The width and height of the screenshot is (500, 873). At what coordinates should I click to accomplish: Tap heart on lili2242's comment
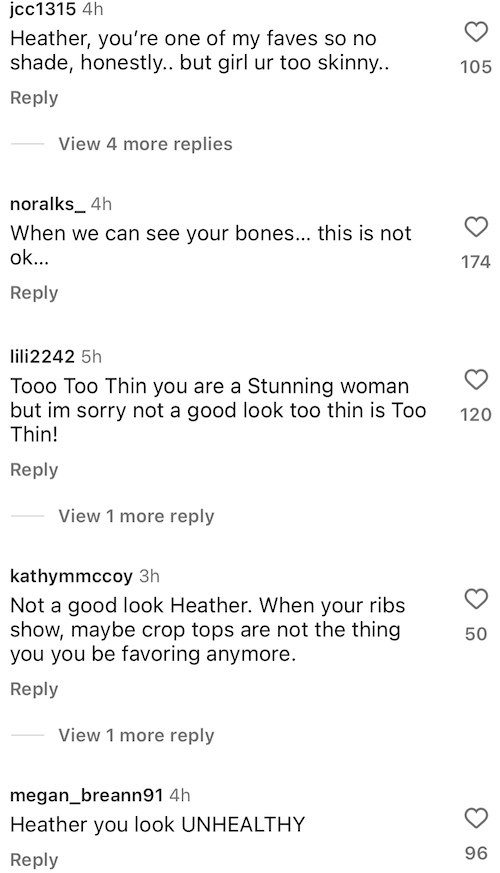tap(476, 380)
